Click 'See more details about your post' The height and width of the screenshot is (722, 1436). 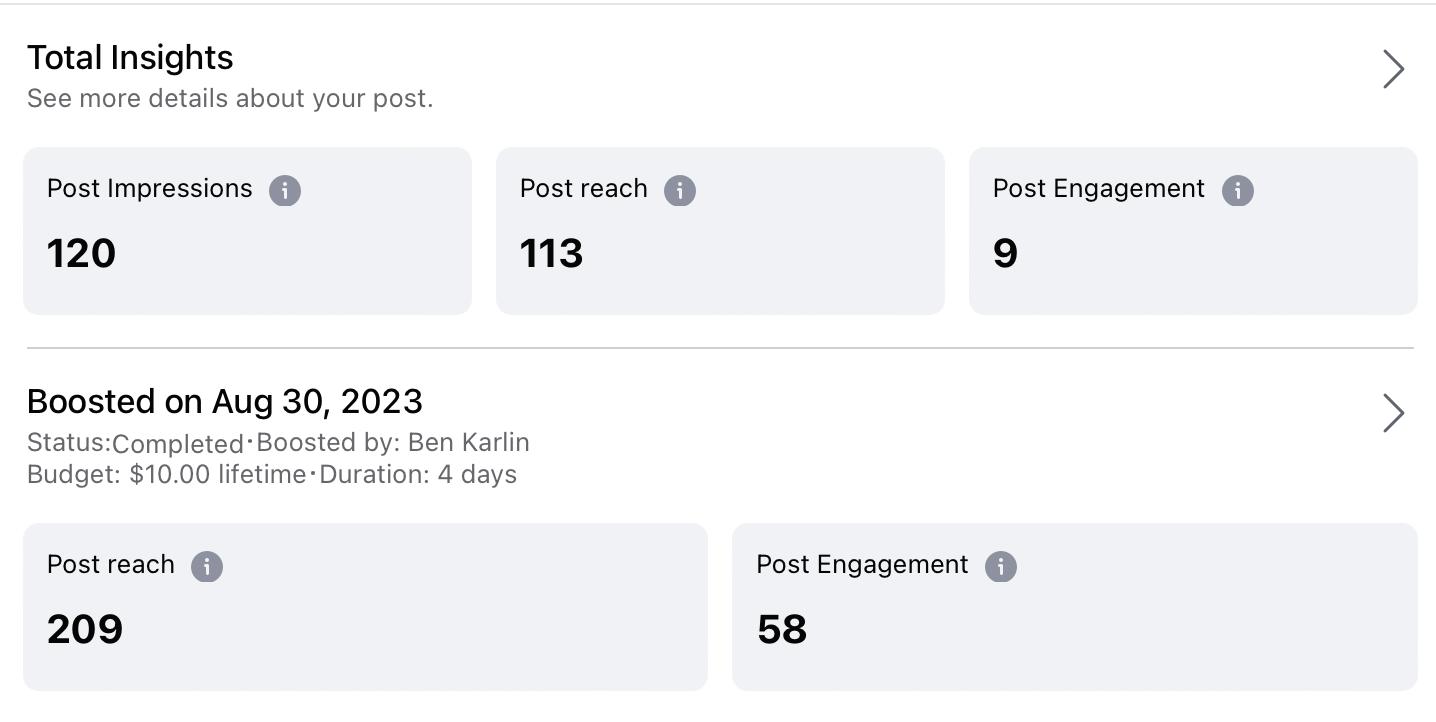tap(230, 99)
